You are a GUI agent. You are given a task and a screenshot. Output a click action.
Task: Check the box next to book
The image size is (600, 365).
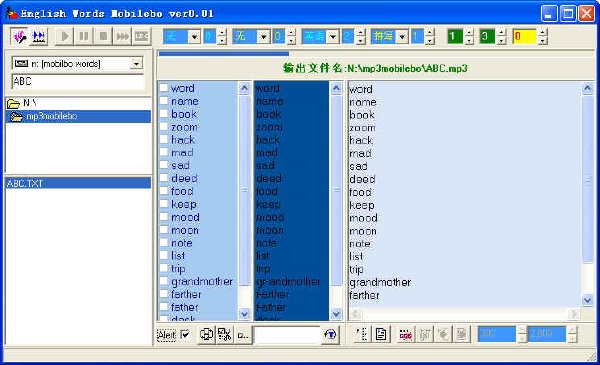click(164, 114)
